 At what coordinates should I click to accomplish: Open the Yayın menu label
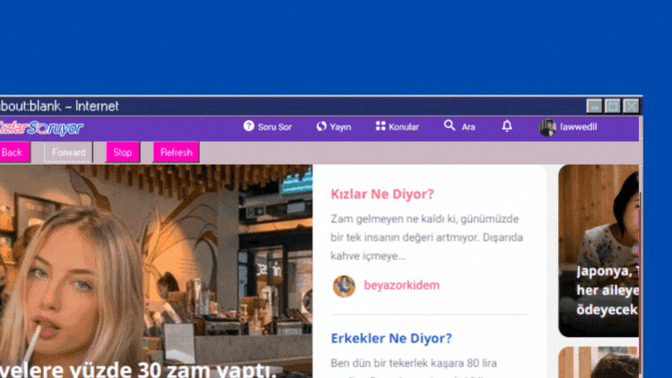[x=340, y=127]
